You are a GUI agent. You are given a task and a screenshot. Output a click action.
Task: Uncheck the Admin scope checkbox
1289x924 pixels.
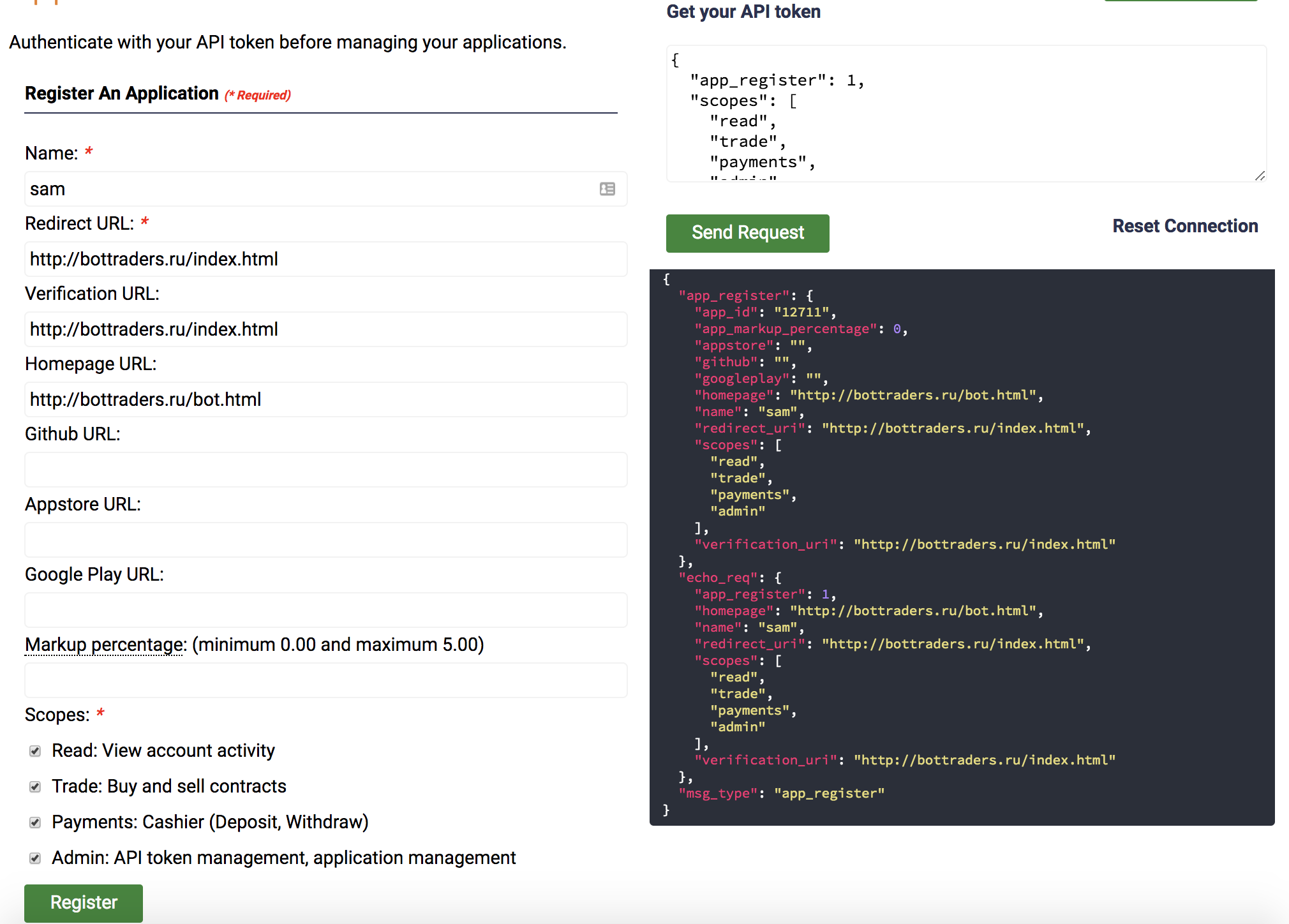coord(35,858)
